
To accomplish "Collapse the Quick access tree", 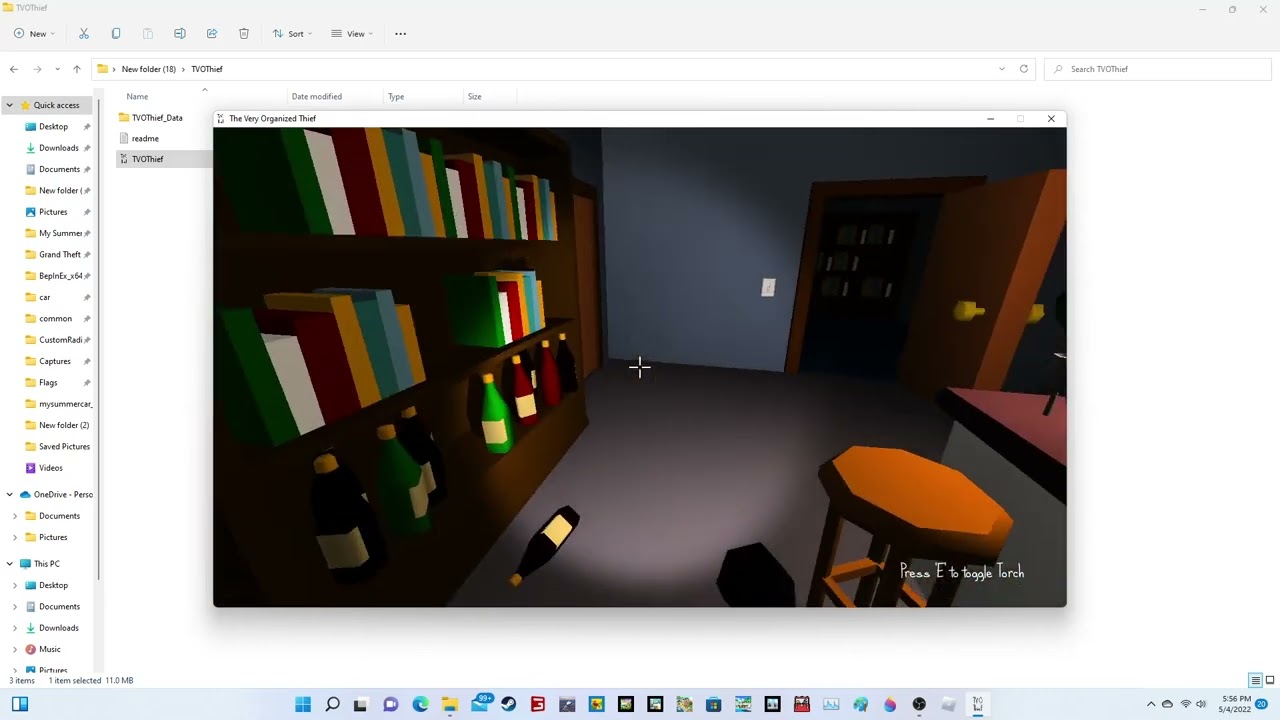I will (x=10, y=105).
